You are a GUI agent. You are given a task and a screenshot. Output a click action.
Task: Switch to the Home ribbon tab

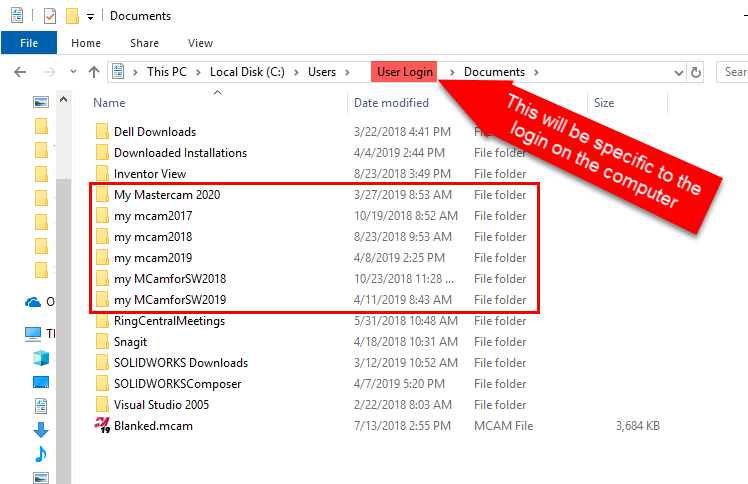tap(86, 43)
